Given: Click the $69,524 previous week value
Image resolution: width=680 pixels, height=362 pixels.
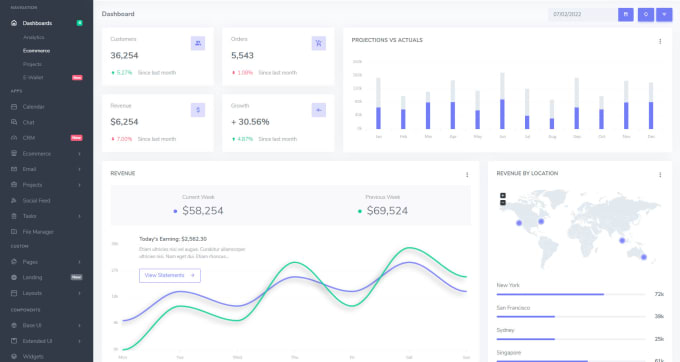Looking at the screenshot, I should click(x=387, y=211).
